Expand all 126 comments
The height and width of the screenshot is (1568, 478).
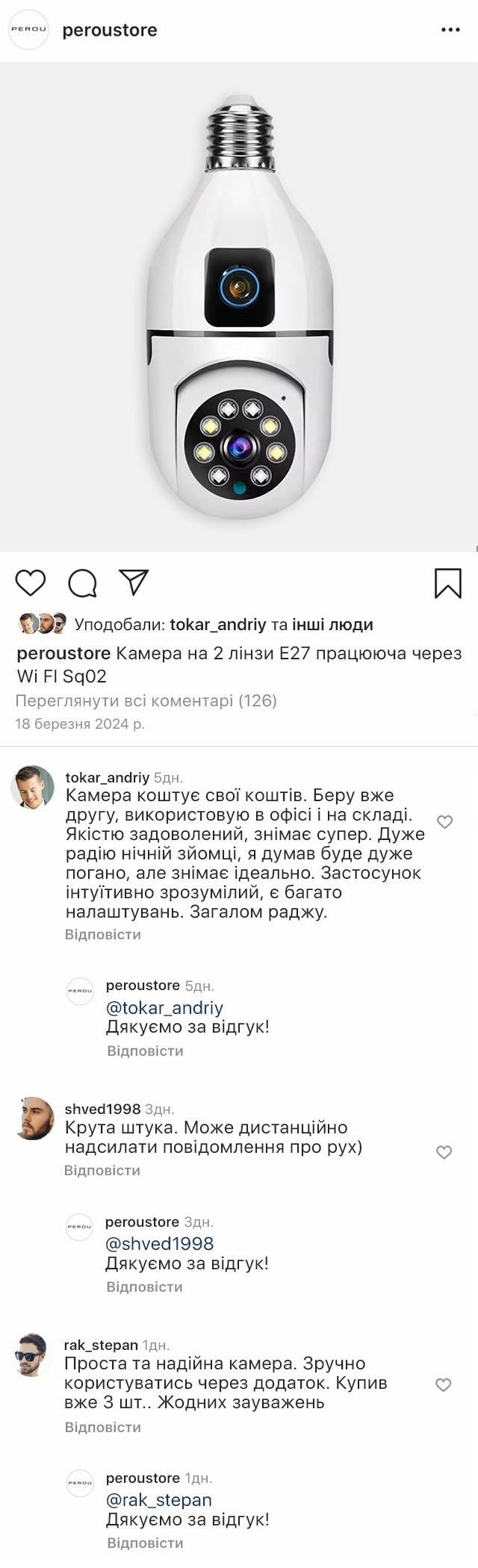tap(146, 700)
